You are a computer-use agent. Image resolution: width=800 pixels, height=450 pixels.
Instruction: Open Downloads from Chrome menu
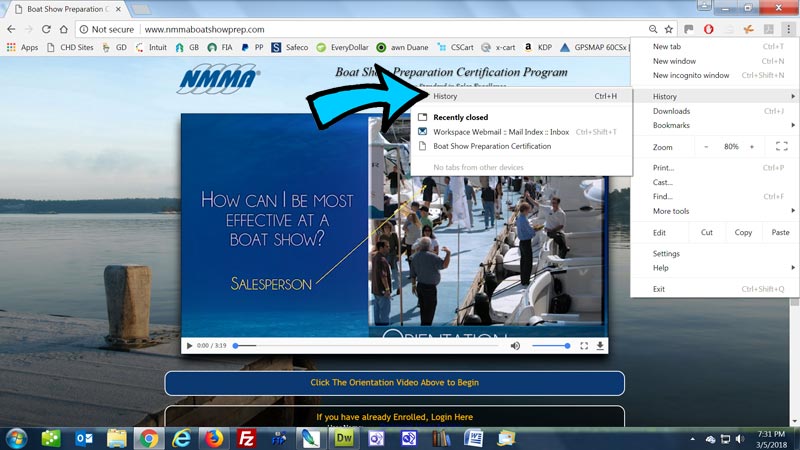714,111
